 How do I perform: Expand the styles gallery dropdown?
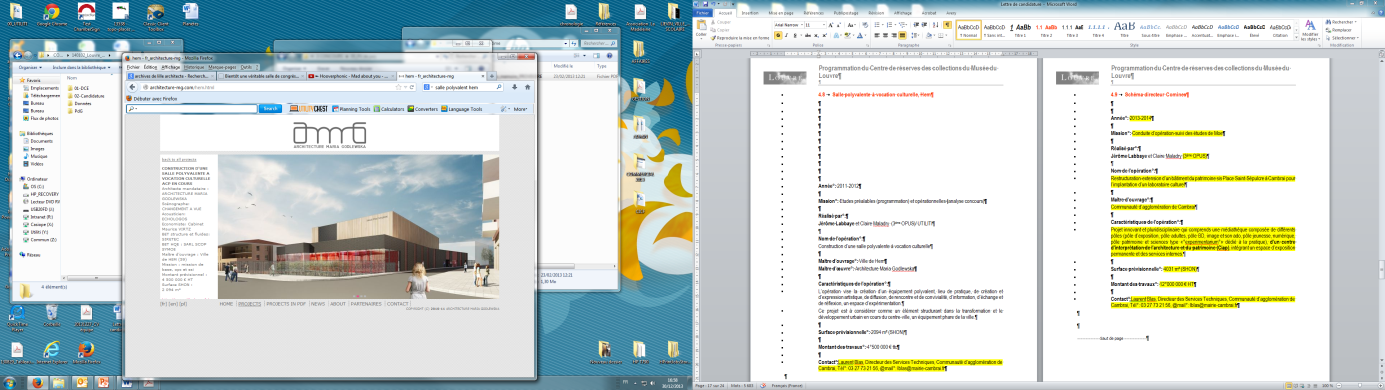(x=1296, y=37)
